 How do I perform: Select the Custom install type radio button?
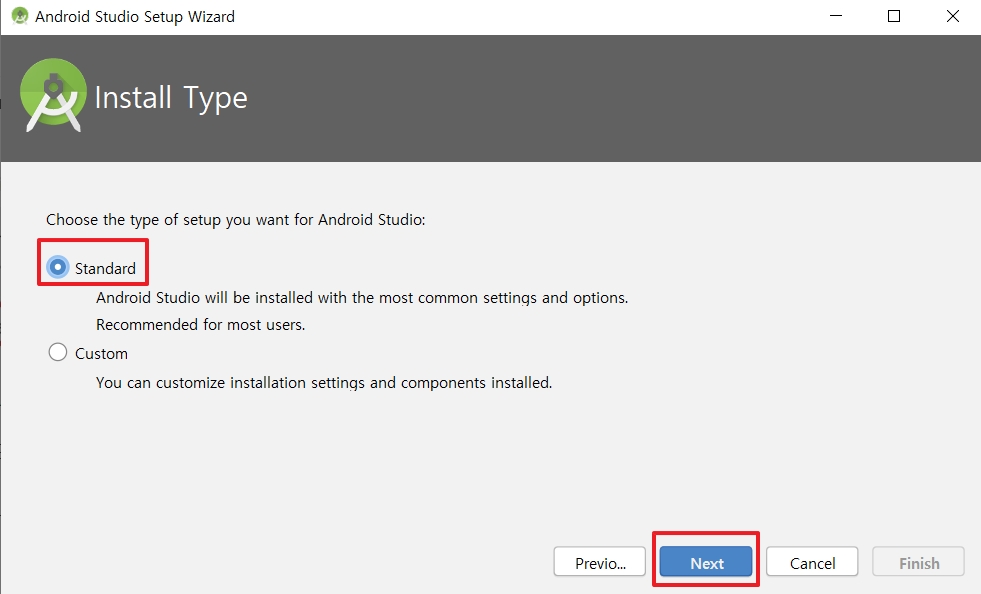pos(58,352)
